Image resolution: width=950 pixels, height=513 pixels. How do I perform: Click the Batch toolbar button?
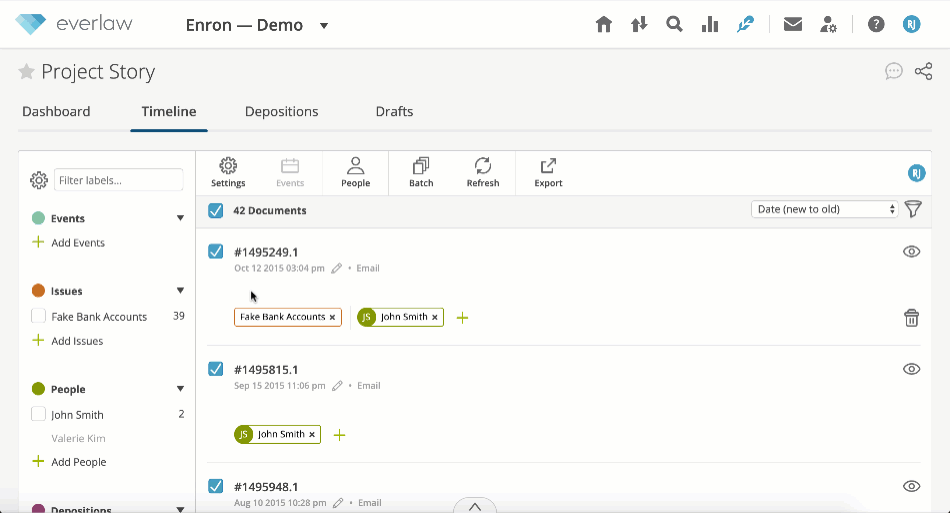(421, 173)
